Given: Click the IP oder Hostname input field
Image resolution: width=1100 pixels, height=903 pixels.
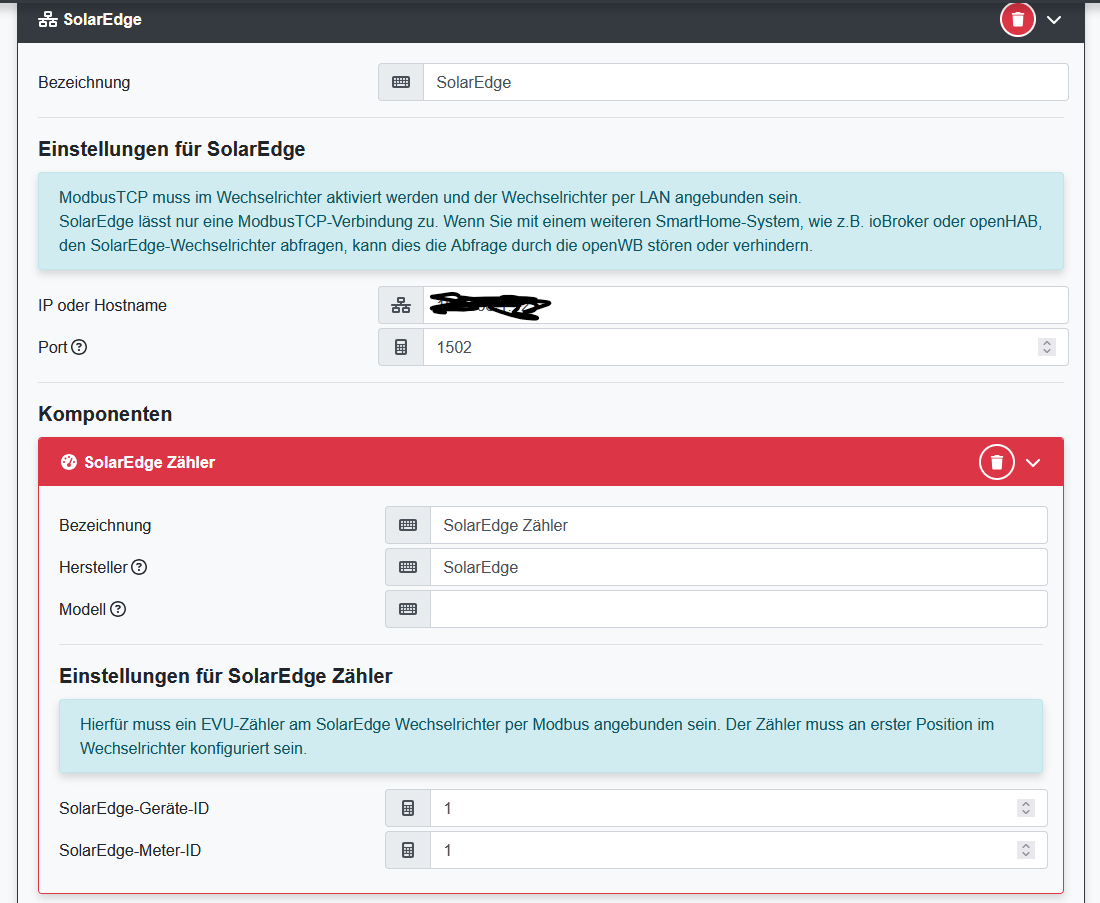Looking at the screenshot, I should coord(745,305).
